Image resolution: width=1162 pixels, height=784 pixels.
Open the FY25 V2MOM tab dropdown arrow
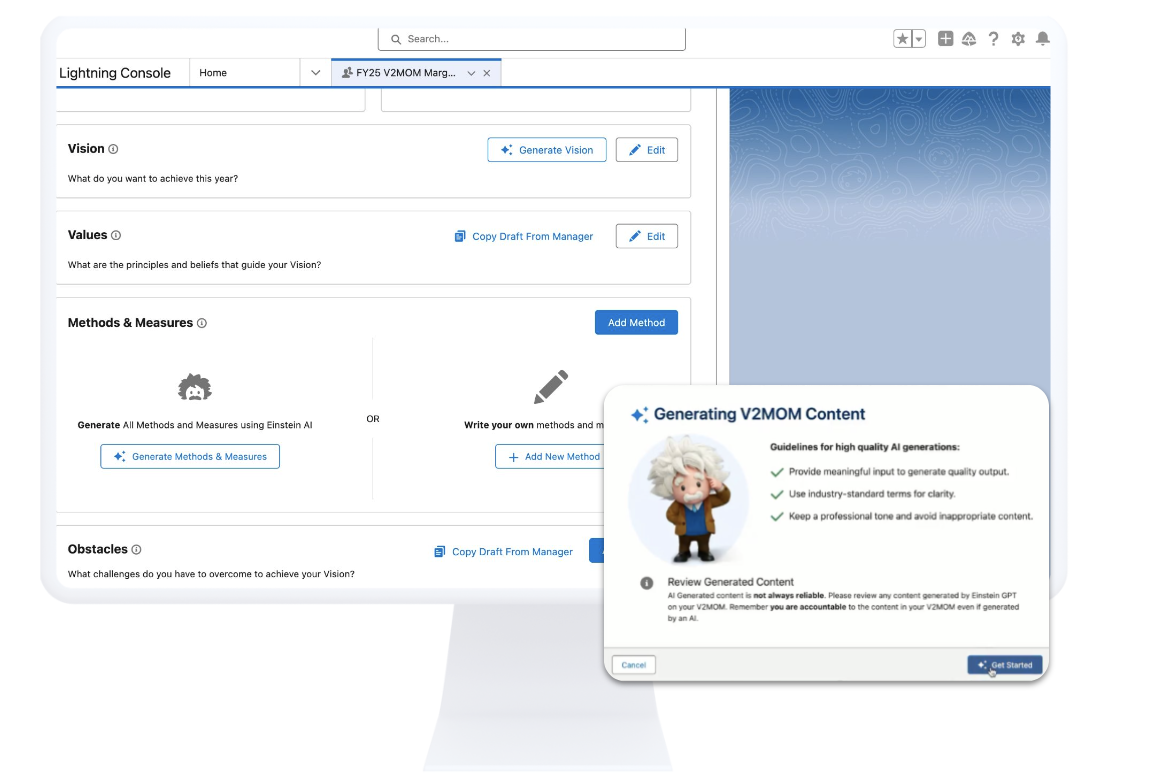[x=471, y=73]
